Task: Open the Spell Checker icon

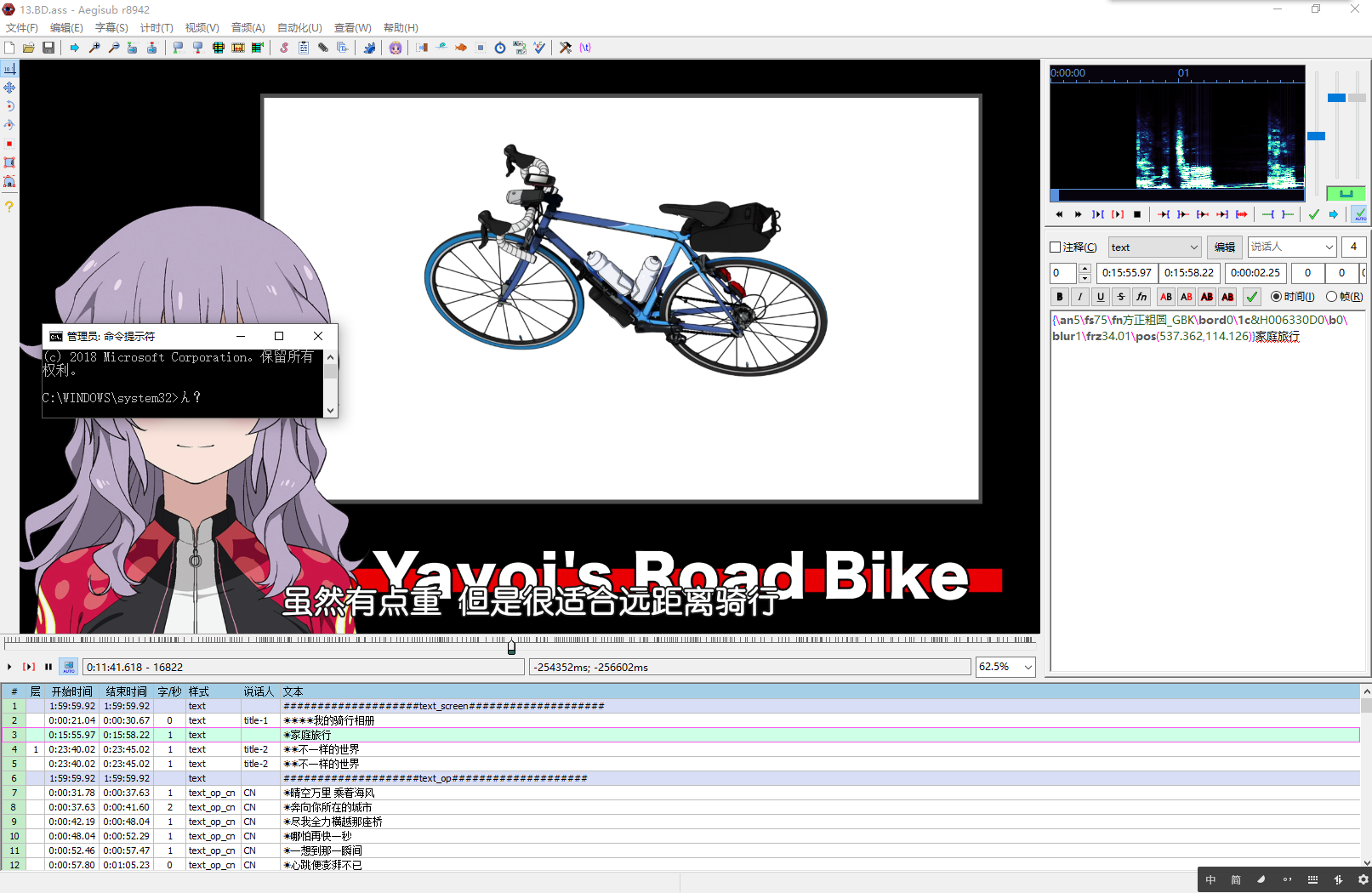Action: coord(539,48)
